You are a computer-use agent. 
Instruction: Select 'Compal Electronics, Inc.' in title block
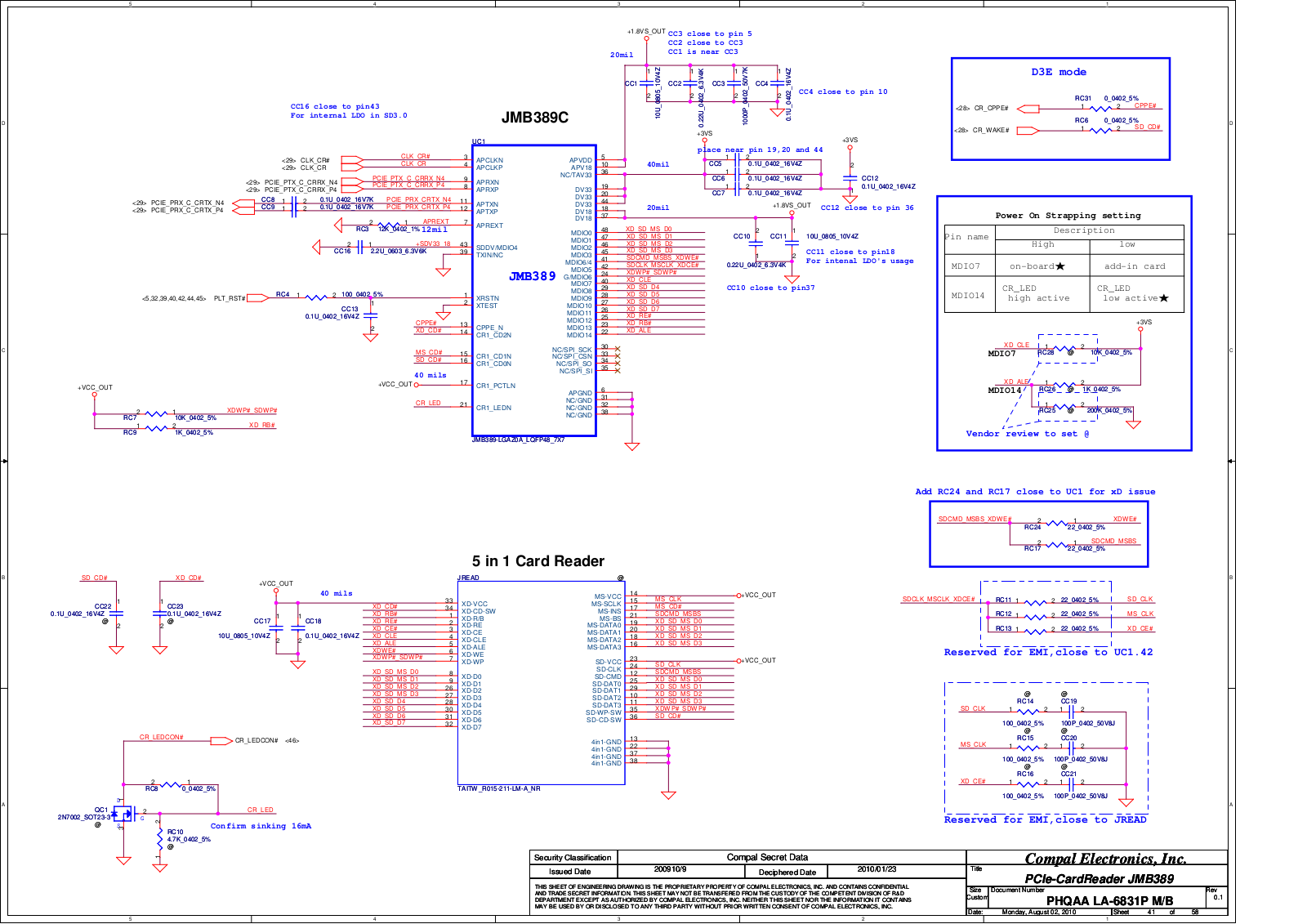pos(1106,859)
